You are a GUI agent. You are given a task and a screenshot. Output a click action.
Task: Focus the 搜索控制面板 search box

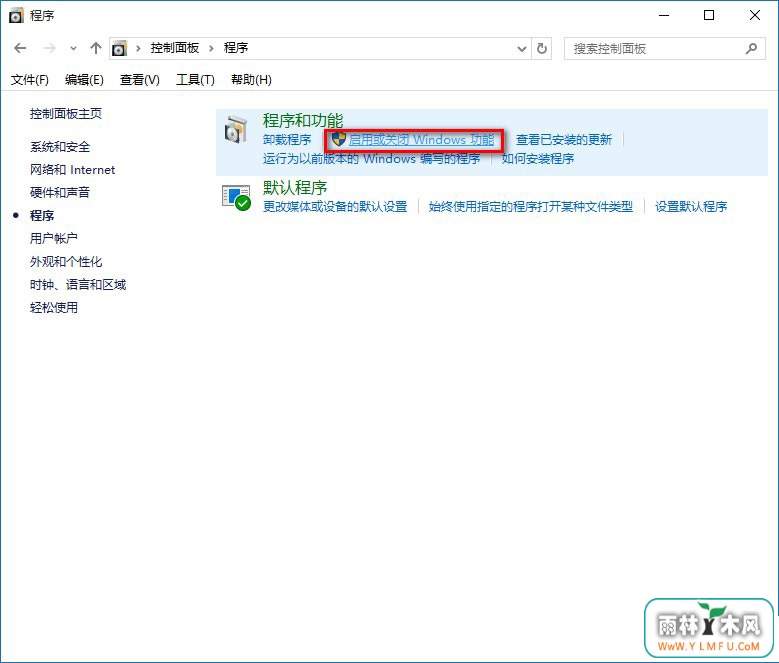pos(665,49)
